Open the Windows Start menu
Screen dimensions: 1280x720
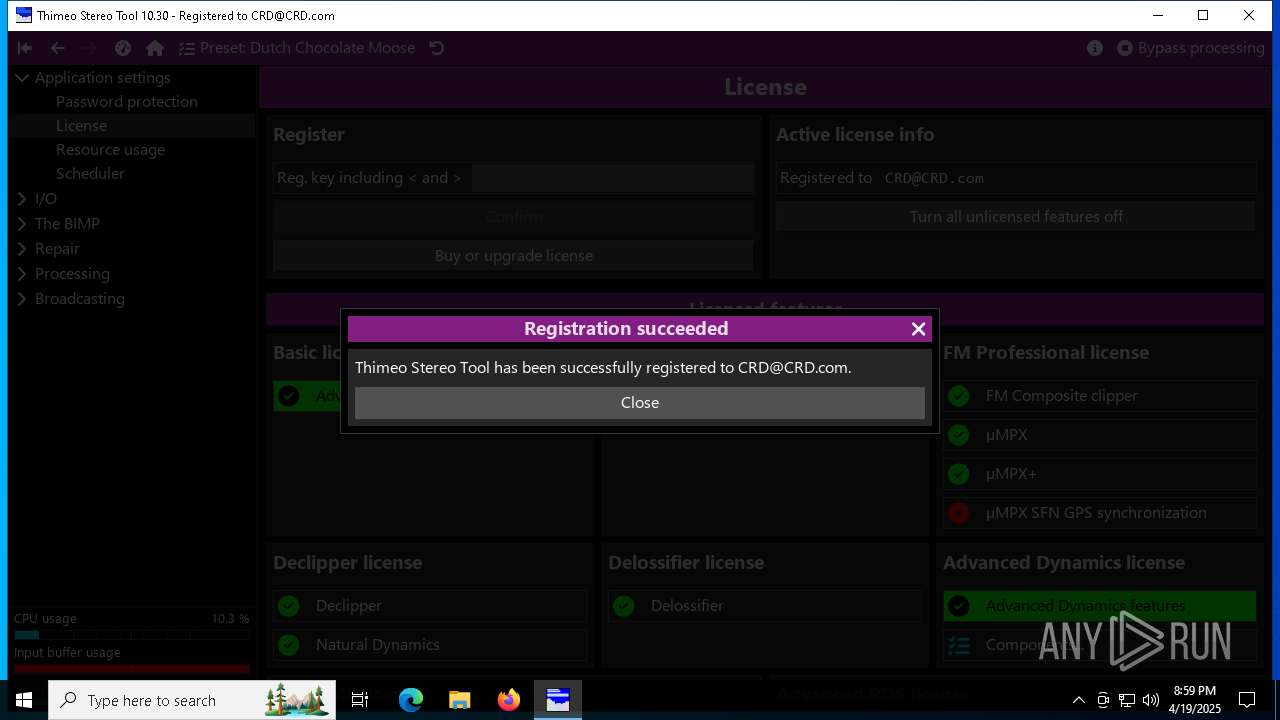(24, 700)
